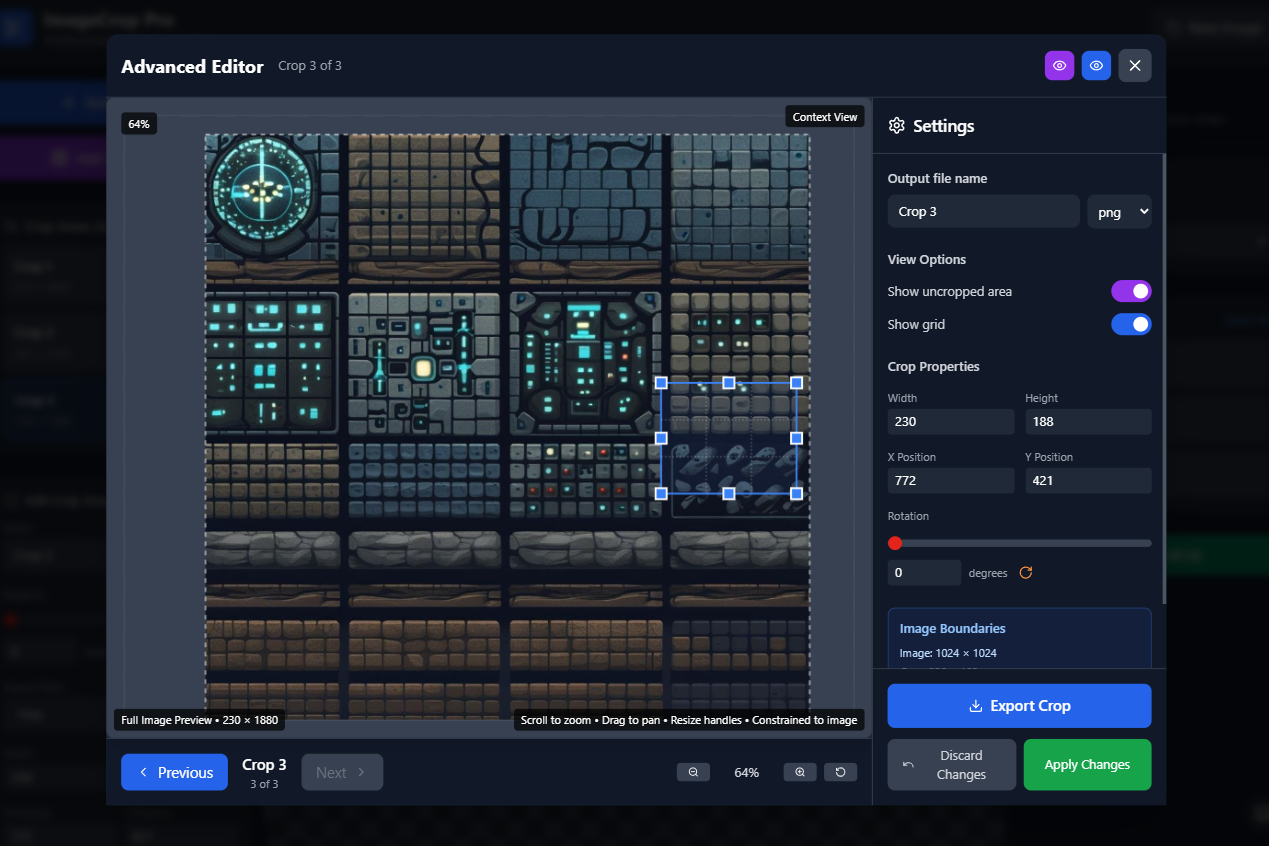This screenshot has height=846, width=1269.
Task: Click the Height field showing 188
Action: [1088, 422]
